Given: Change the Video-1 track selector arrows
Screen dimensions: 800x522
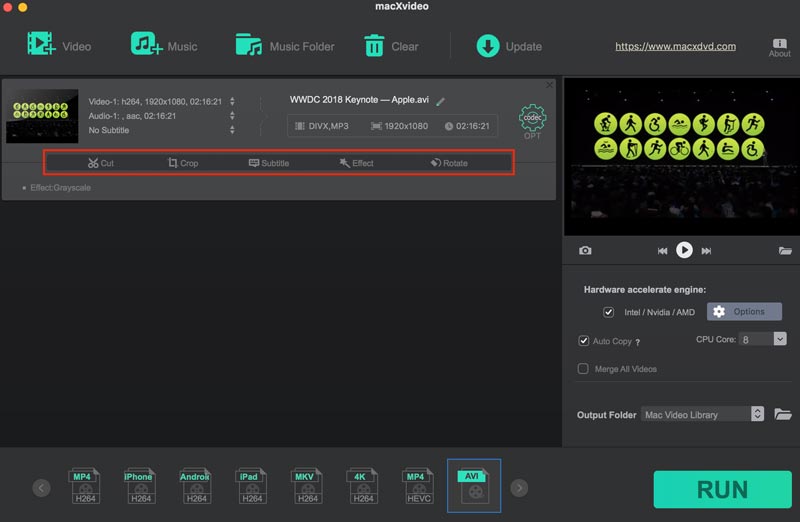Looking at the screenshot, I should point(232,102).
